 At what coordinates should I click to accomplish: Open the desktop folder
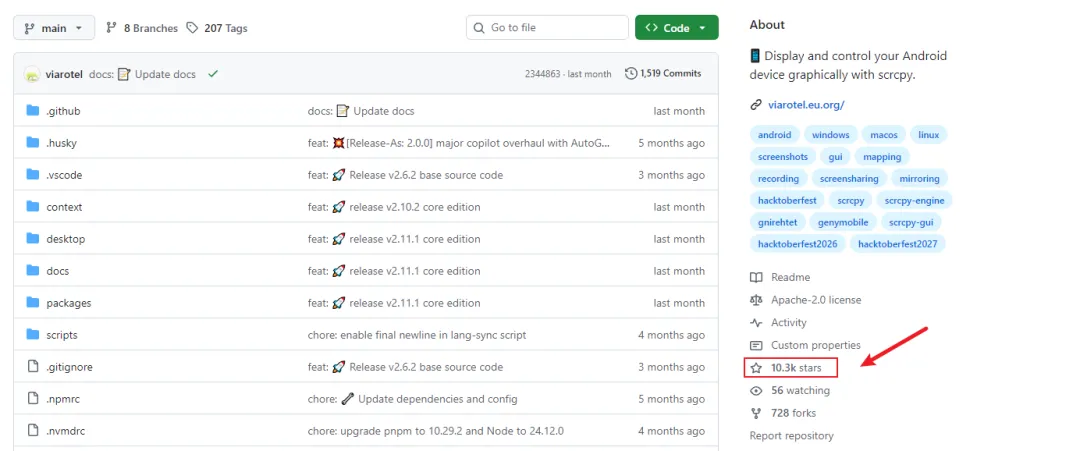65,239
